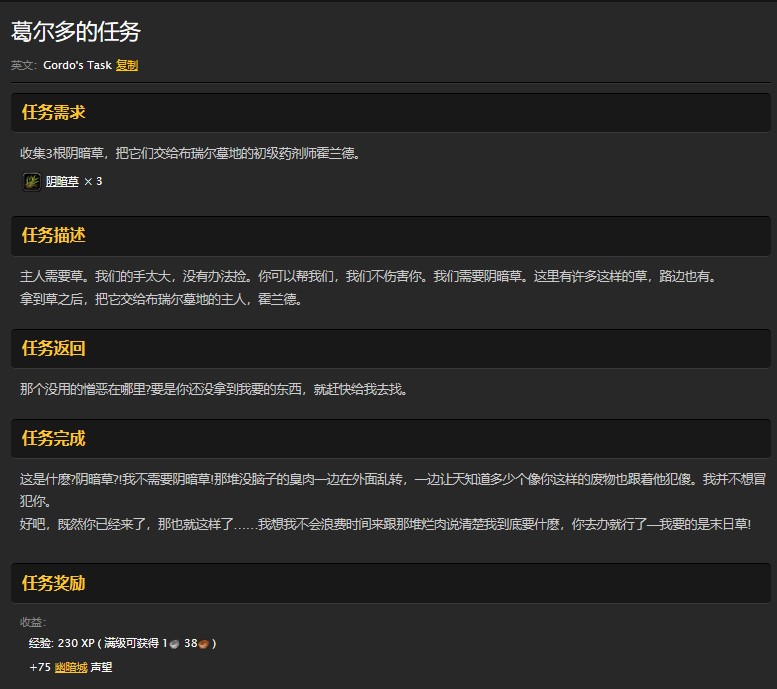Click the completion text starting 这是什麽
This screenshot has width=777, height=689.
tap(393, 490)
